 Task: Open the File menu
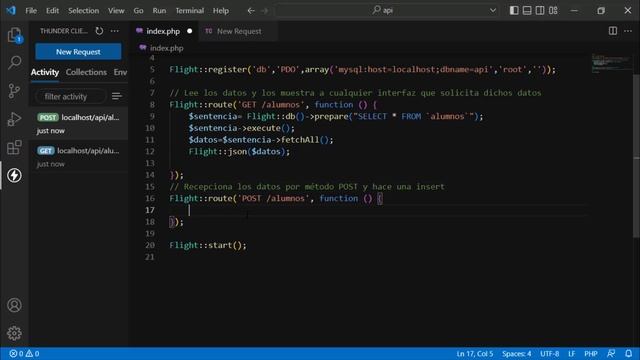[31, 11]
